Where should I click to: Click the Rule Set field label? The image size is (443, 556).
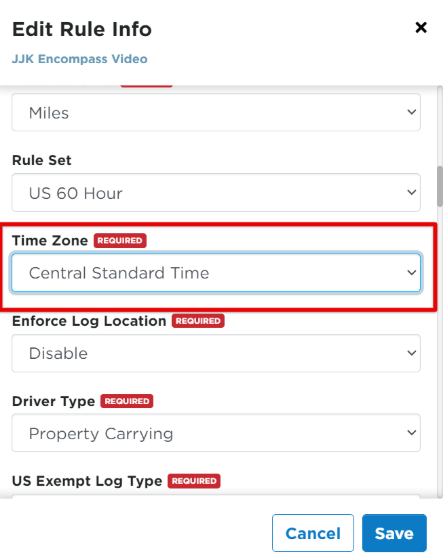pyautogui.click(x=42, y=160)
